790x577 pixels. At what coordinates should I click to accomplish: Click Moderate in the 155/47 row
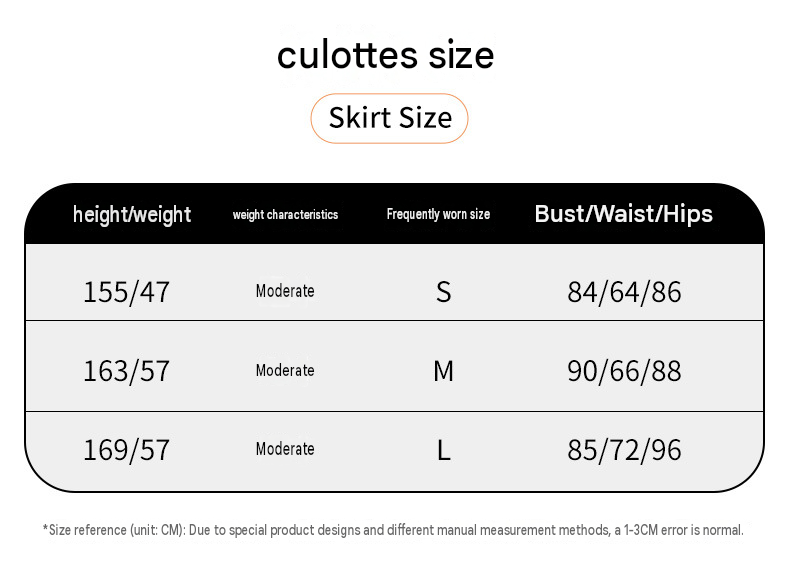(x=285, y=291)
